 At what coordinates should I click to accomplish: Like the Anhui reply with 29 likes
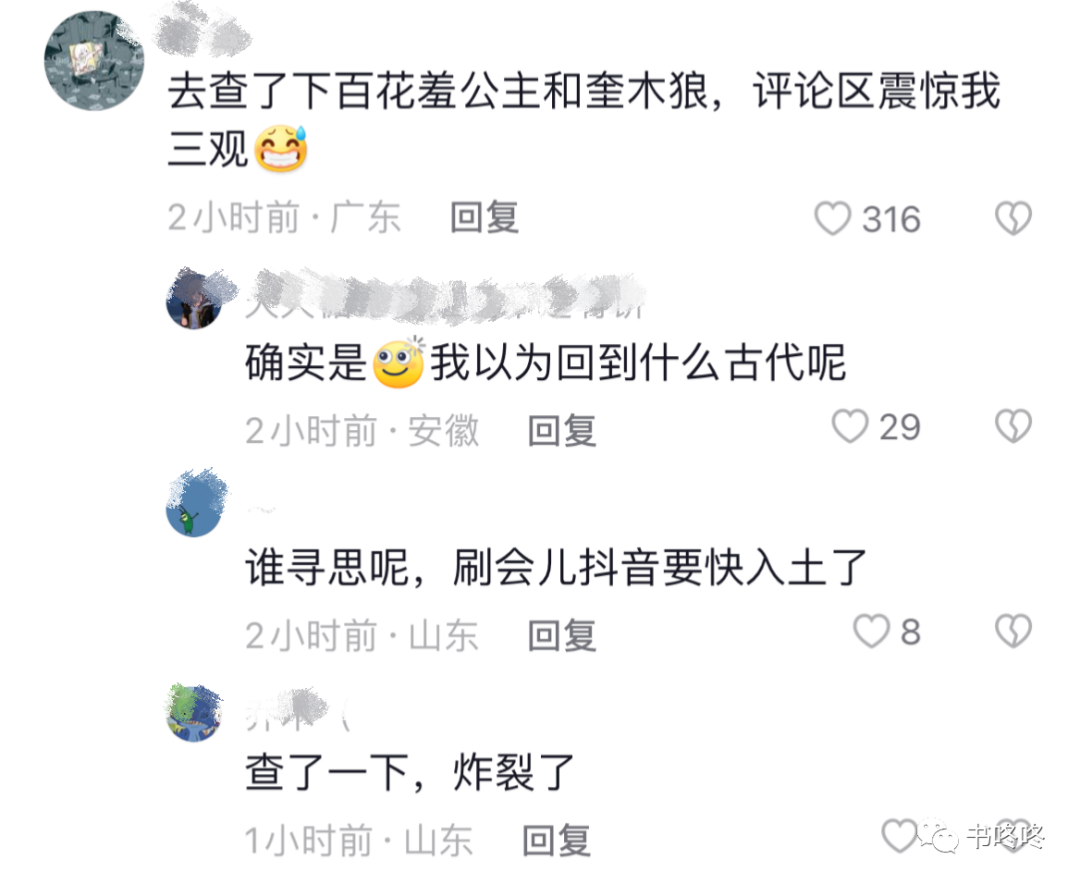[850, 426]
